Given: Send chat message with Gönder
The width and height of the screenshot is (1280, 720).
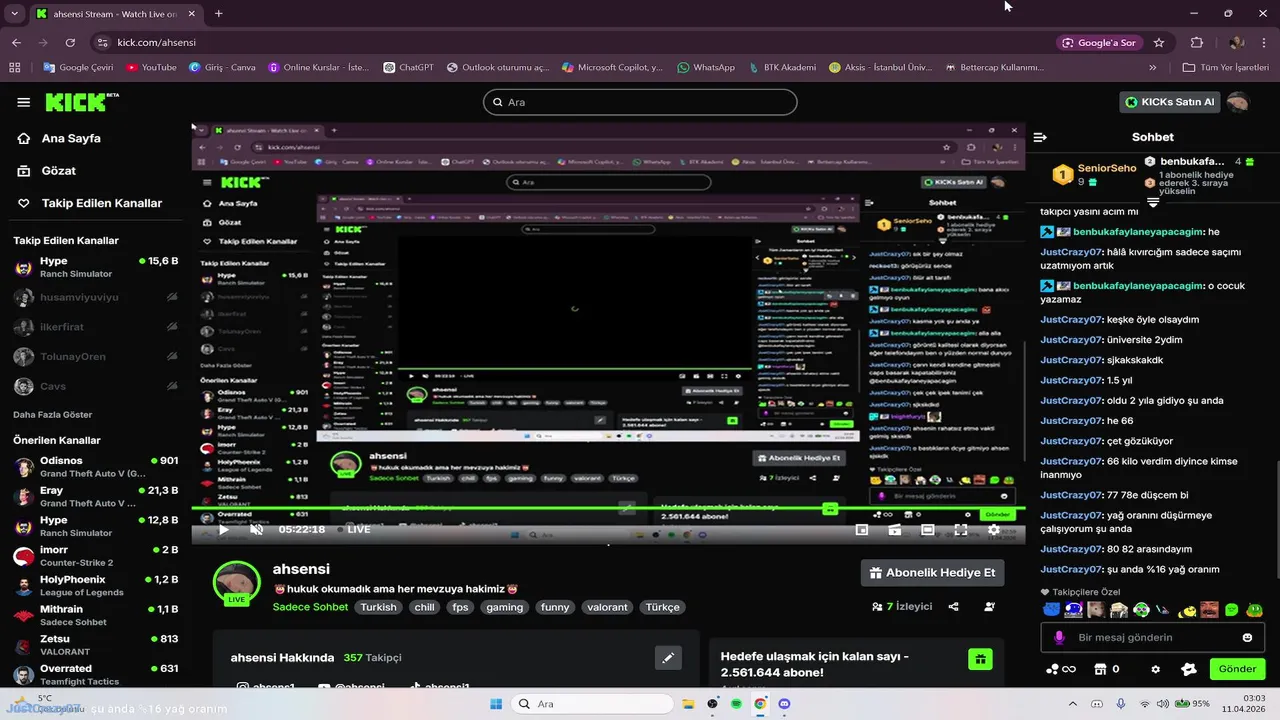Looking at the screenshot, I should (x=1237, y=669).
